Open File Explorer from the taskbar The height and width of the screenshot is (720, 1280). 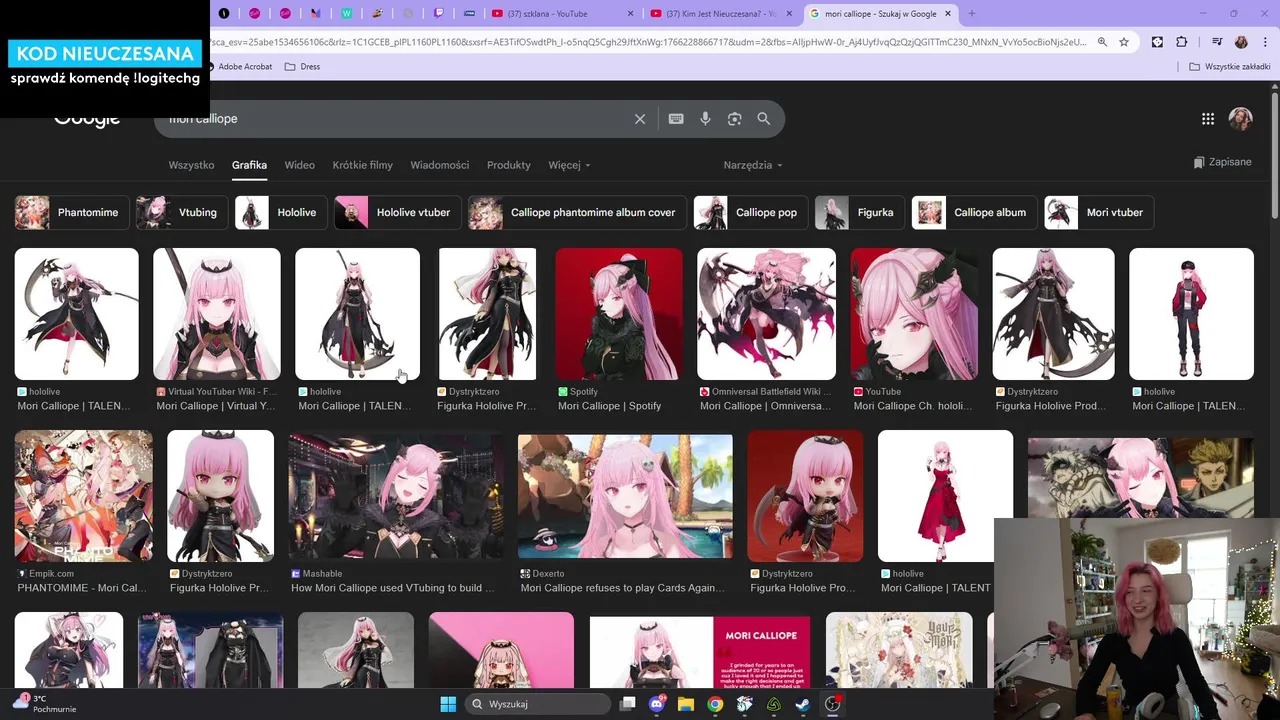(686, 704)
